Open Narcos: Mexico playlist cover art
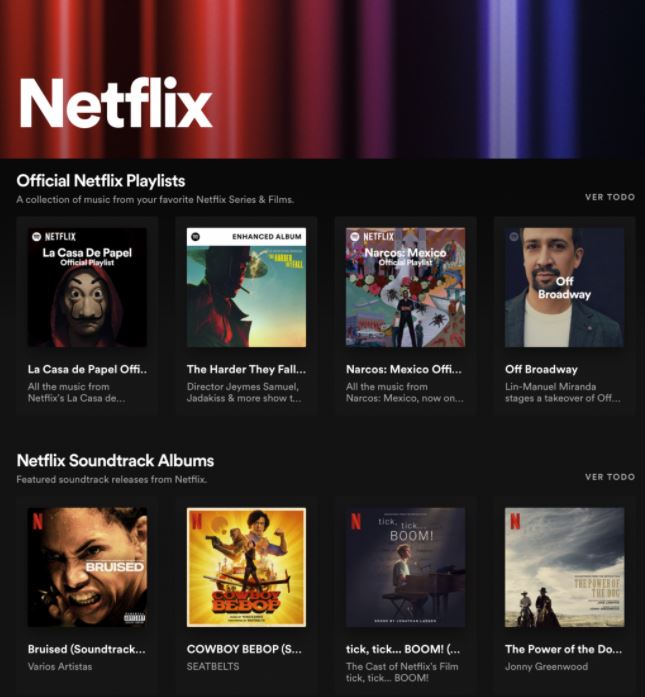The image size is (645, 697). click(405, 287)
